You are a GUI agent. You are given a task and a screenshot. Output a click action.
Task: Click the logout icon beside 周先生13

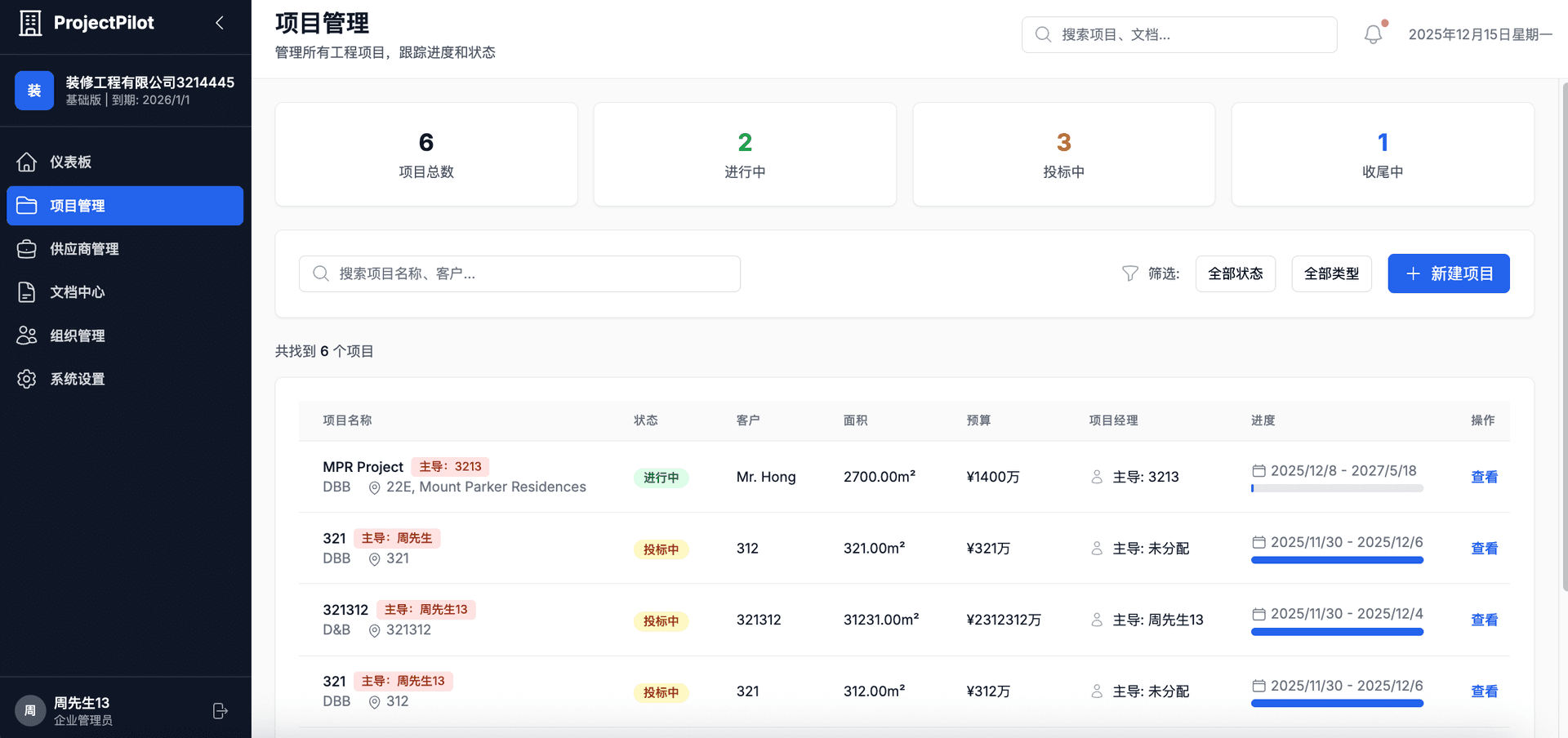(220, 711)
